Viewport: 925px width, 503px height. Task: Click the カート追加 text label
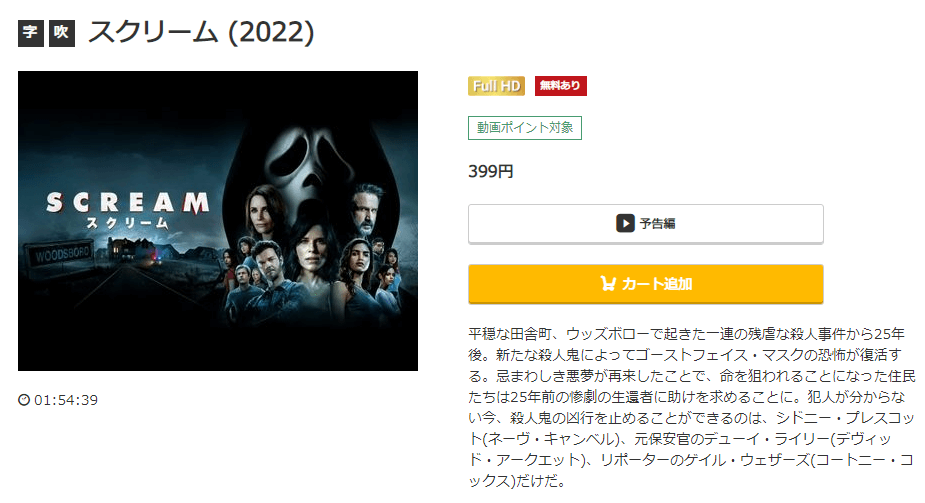(x=657, y=284)
